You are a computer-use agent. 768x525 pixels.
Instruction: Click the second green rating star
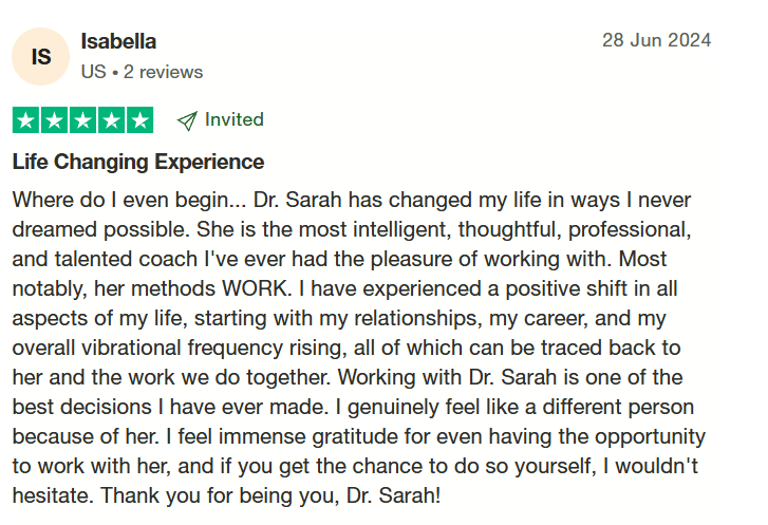[54, 120]
